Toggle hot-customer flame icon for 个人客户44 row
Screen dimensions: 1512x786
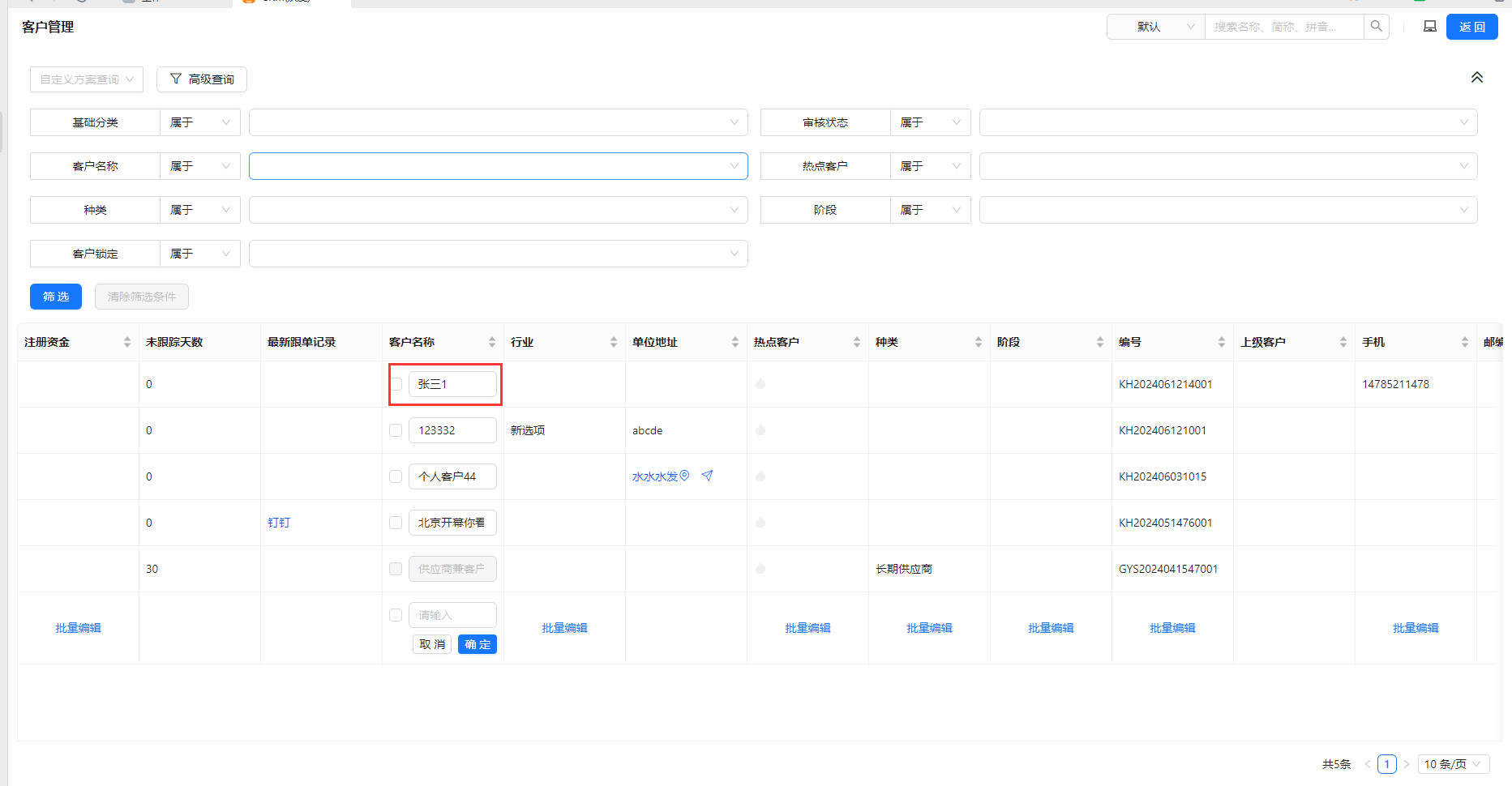point(760,476)
